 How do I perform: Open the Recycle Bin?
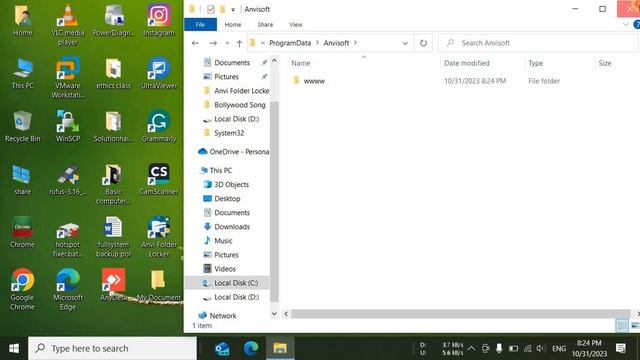(x=22, y=127)
